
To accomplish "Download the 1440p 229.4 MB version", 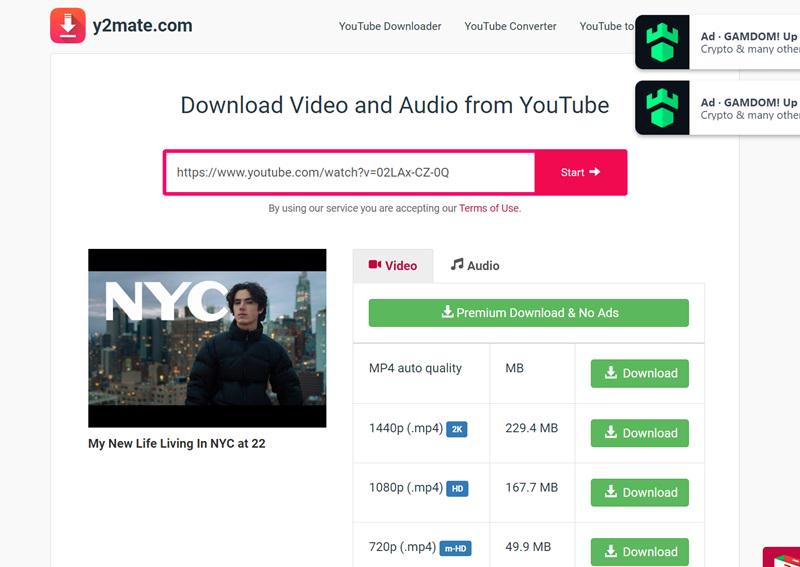I will click(x=640, y=433).
